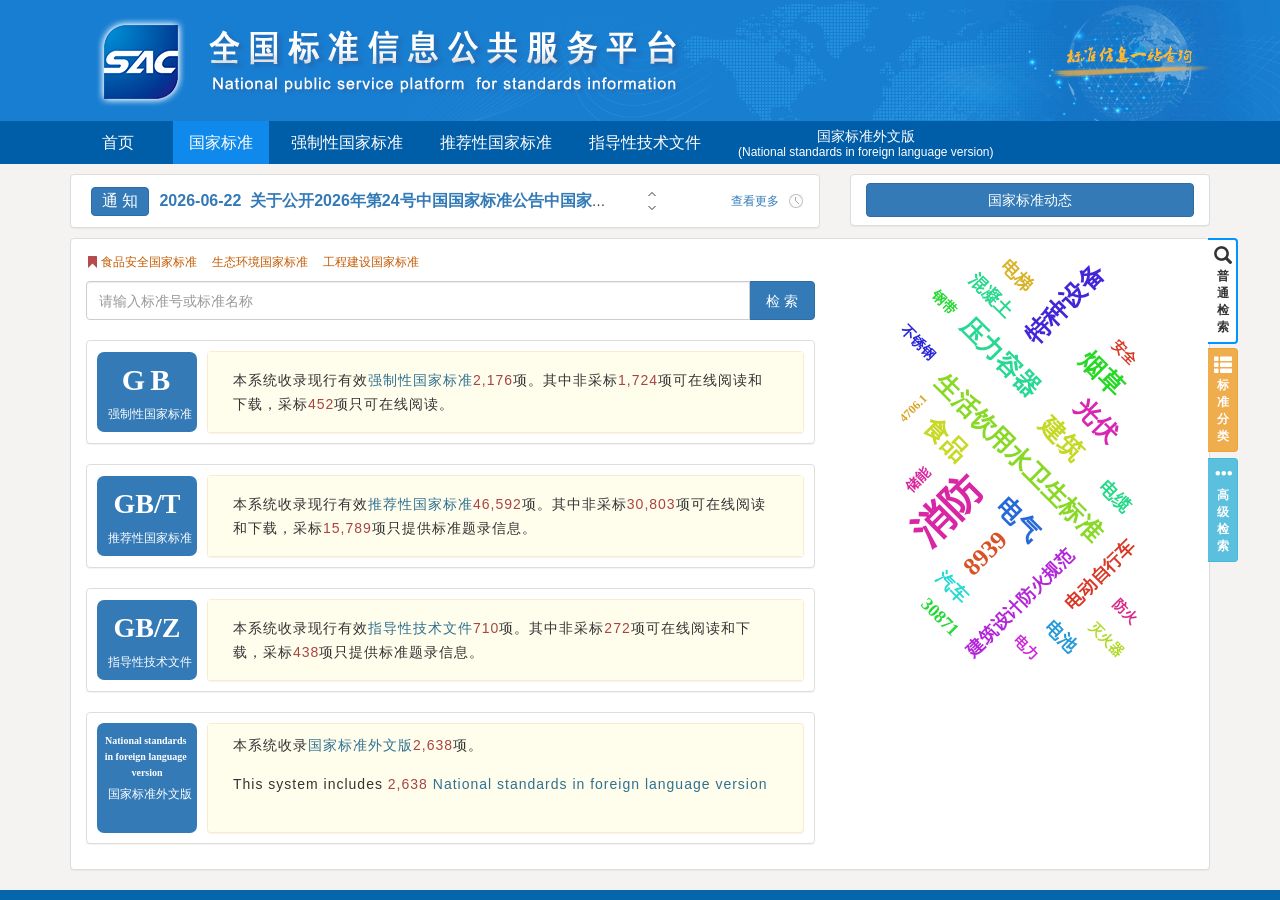Open the 高级检索 ellipsis icon tab
The image size is (1280, 900).
pos(1222,510)
